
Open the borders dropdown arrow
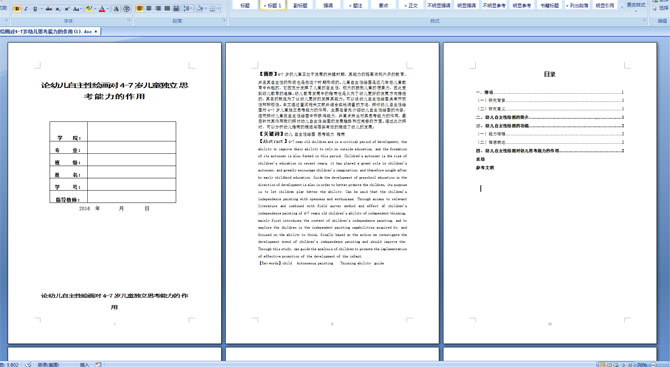coord(218,9)
